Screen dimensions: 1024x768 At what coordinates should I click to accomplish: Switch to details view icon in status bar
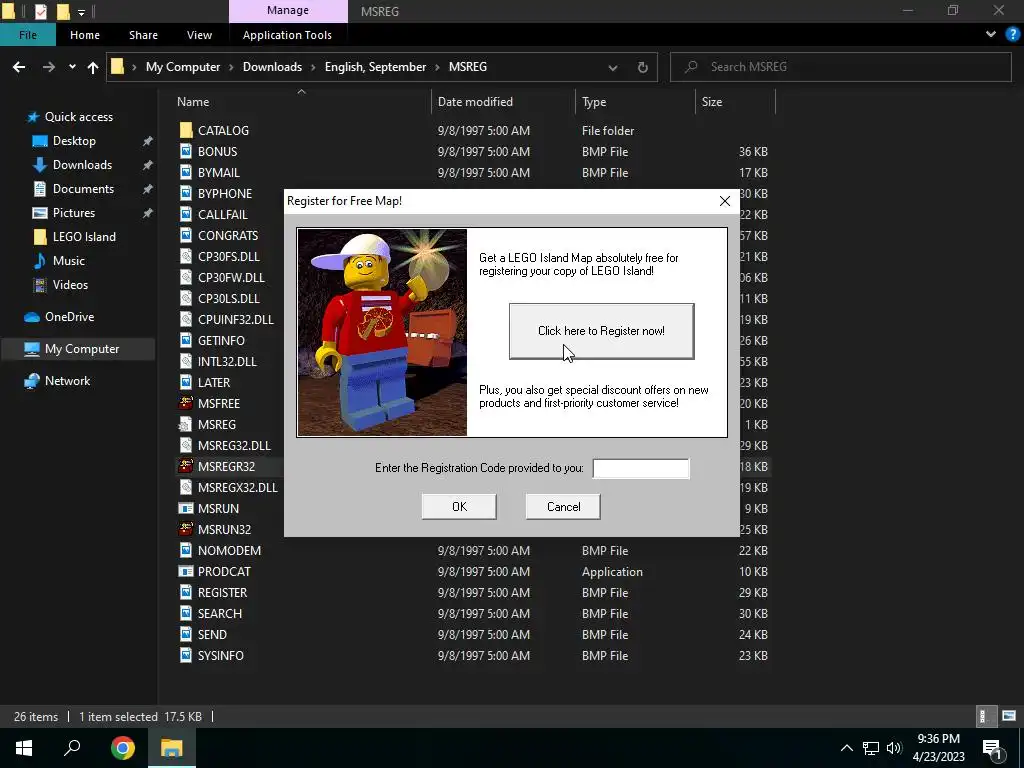(984, 716)
